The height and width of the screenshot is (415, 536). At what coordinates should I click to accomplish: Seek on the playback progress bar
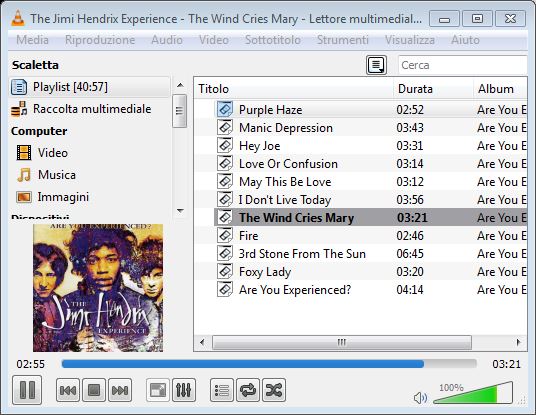click(x=269, y=364)
